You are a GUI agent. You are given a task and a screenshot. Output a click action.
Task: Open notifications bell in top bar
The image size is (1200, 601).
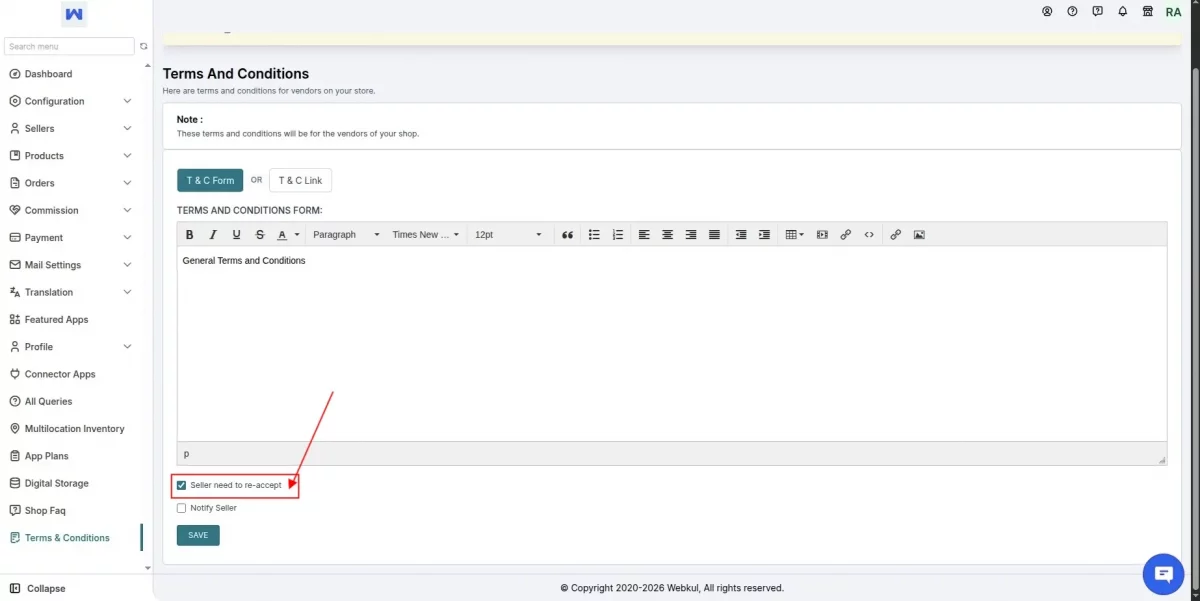tap(1123, 12)
